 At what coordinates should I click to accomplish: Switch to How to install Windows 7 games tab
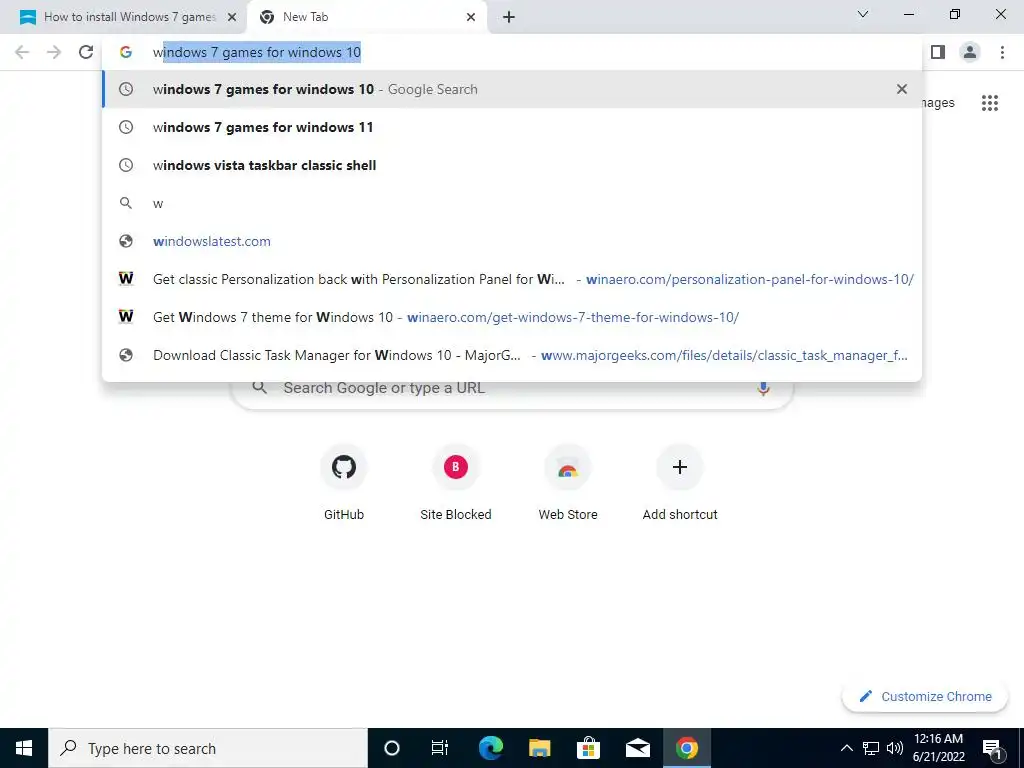(x=123, y=17)
